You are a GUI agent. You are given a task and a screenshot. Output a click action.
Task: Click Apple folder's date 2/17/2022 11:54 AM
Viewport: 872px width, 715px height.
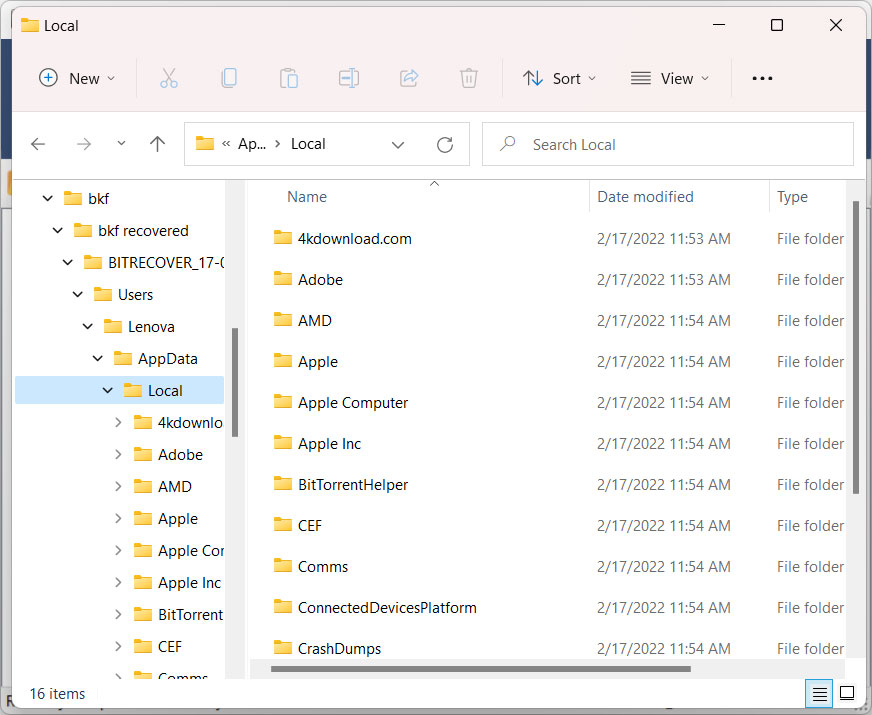tap(663, 361)
